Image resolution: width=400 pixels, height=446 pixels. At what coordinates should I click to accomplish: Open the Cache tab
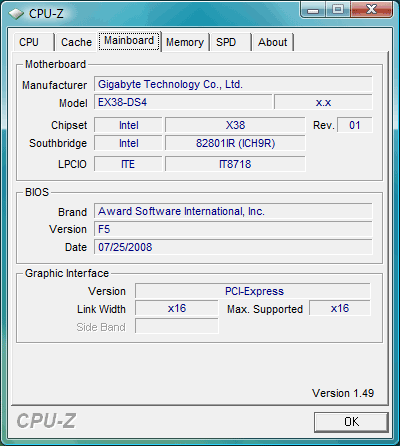[x=76, y=42]
